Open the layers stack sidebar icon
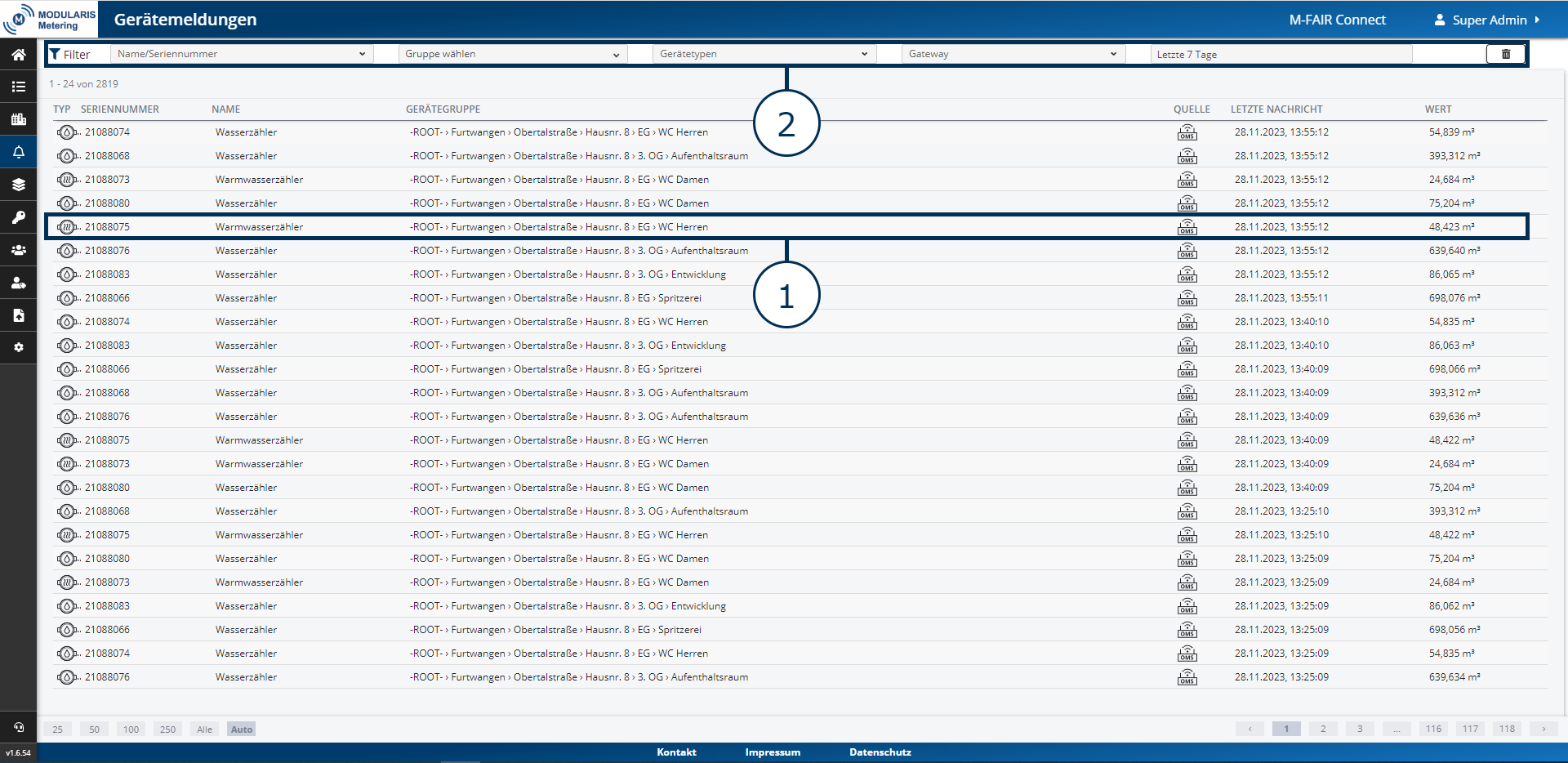Viewport: 1568px width, 763px height. tap(18, 185)
